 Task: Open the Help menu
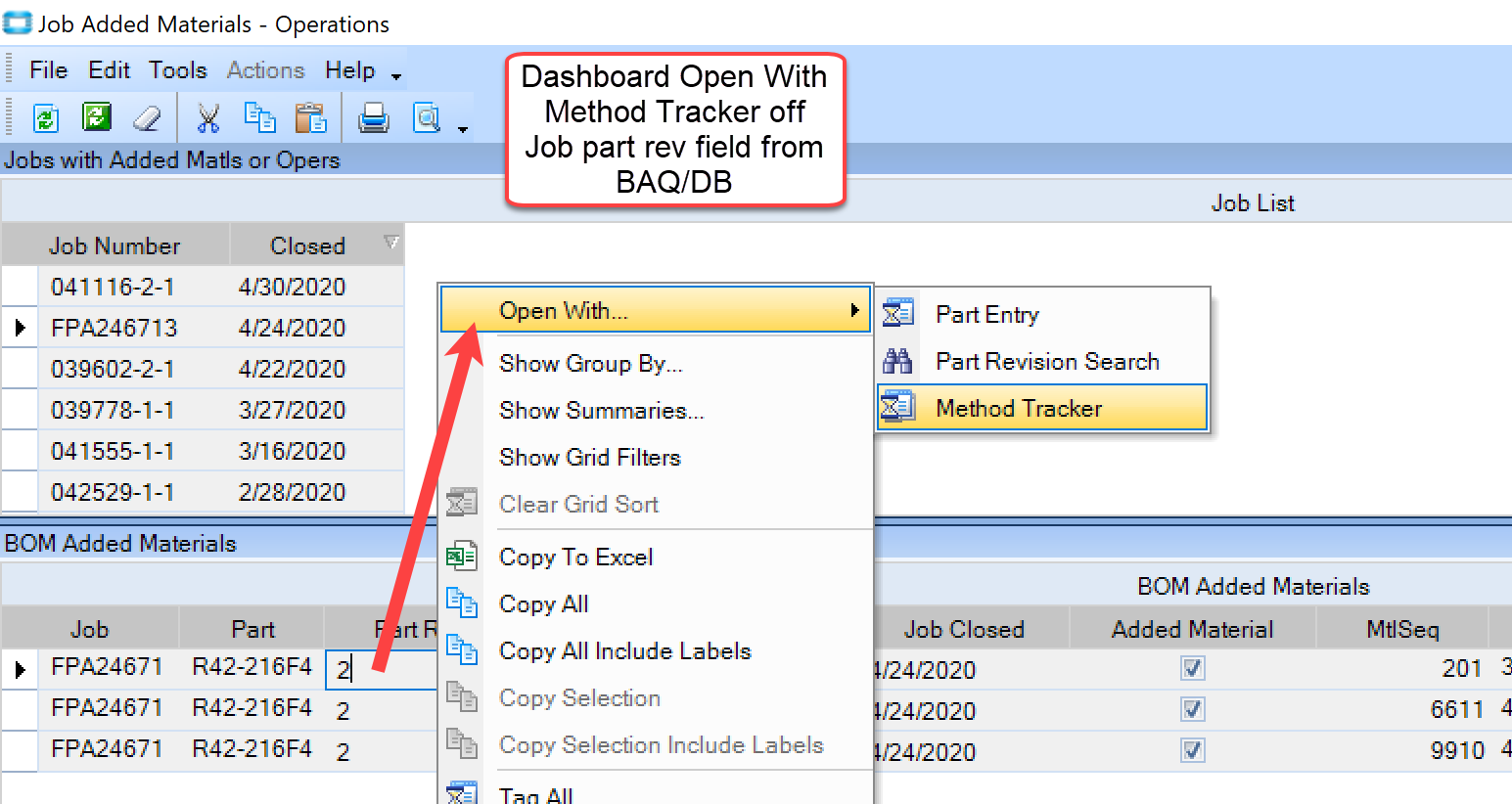(x=350, y=70)
